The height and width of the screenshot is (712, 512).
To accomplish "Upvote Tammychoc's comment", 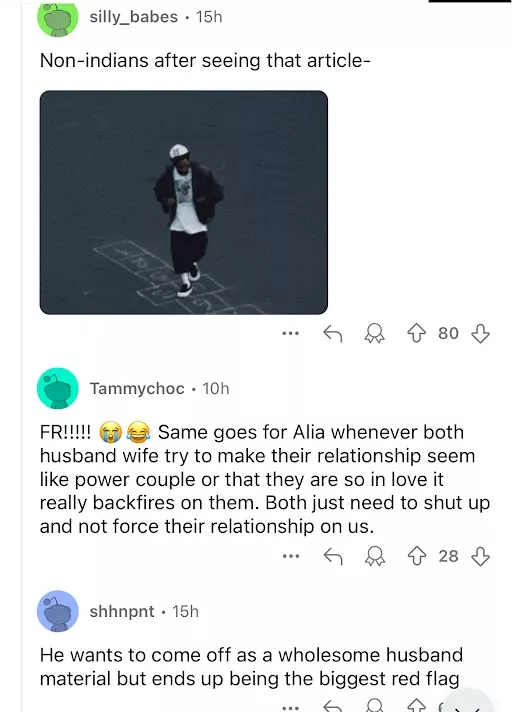I will [416, 556].
